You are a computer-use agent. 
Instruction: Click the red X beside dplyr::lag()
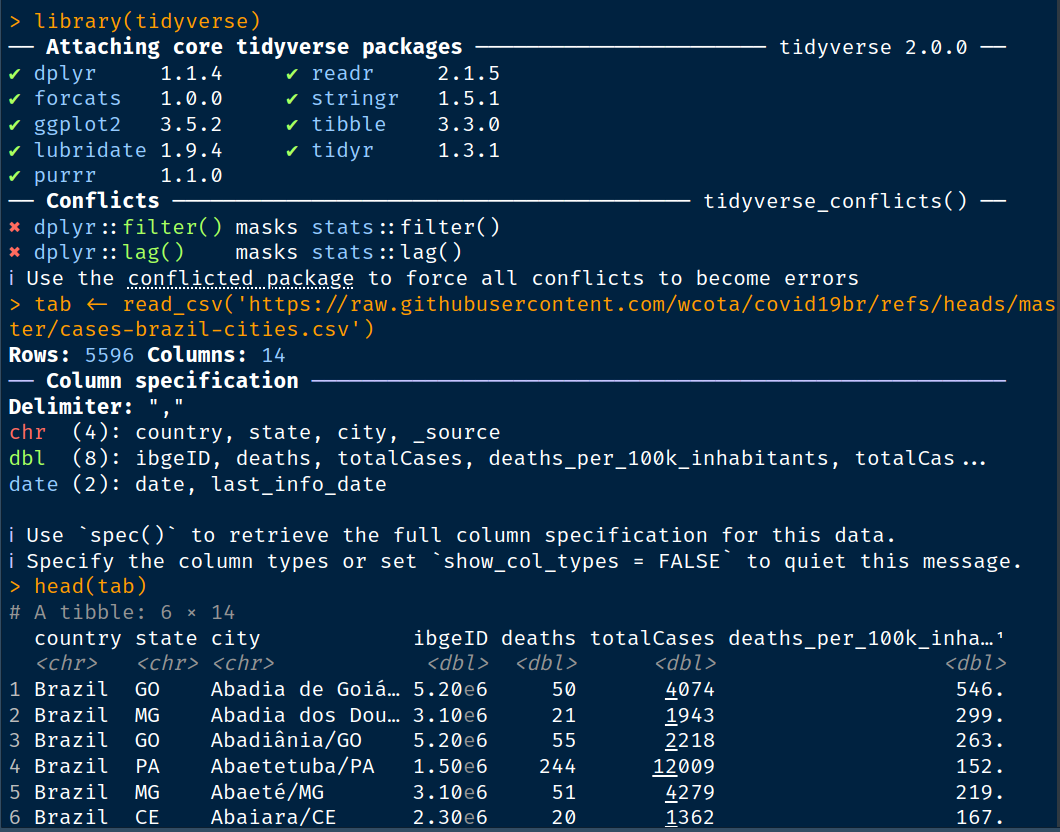pyautogui.click(x=14, y=253)
